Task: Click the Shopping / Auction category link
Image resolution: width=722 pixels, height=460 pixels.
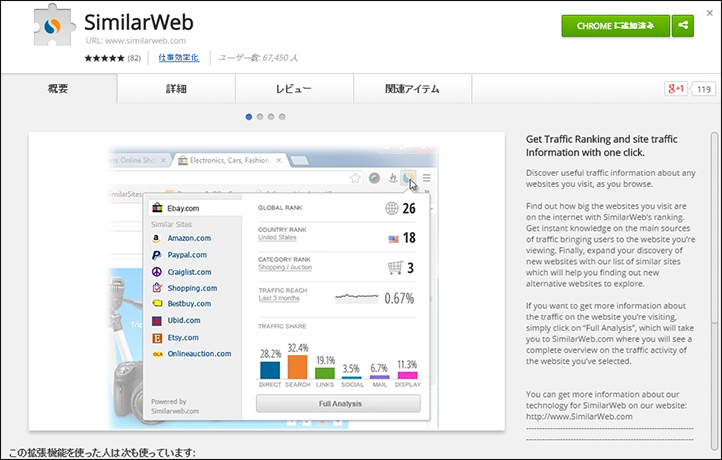Action: coord(285,268)
